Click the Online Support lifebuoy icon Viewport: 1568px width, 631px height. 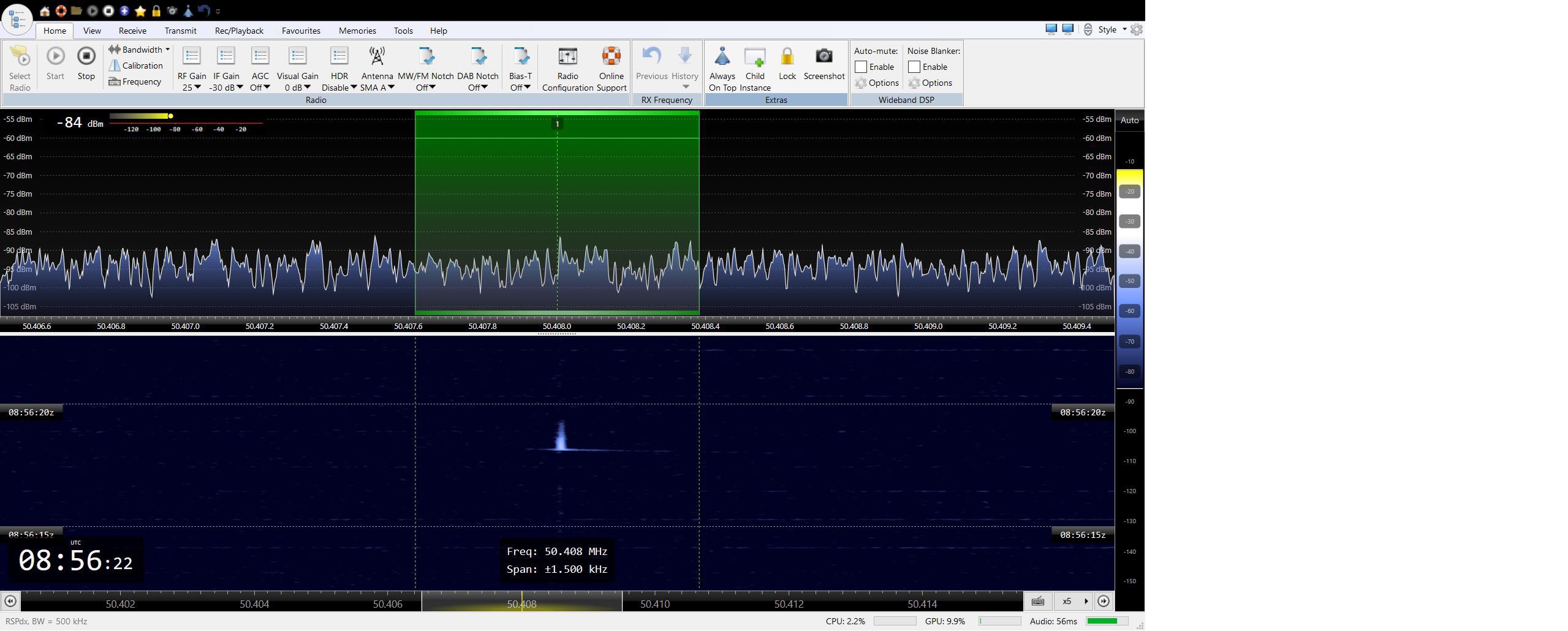[x=611, y=57]
